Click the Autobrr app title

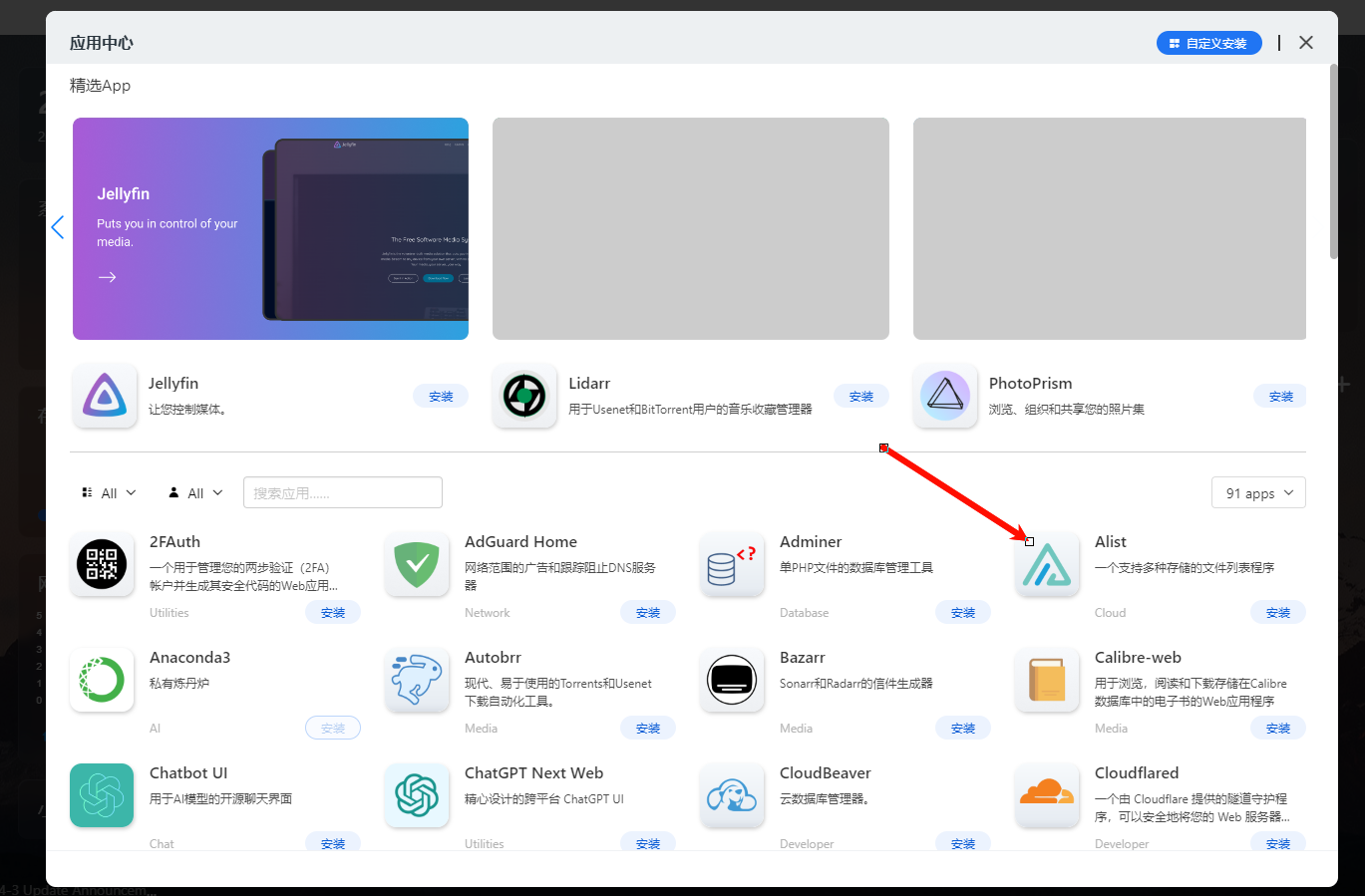[x=493, y=658]
